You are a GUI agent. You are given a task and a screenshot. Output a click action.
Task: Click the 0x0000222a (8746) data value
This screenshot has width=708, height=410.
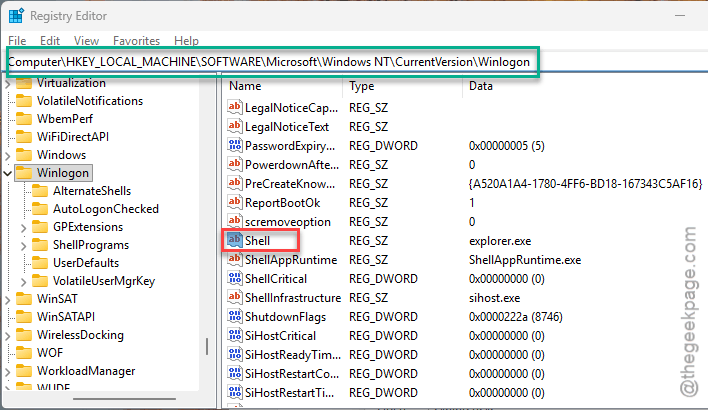click(516, 317)
